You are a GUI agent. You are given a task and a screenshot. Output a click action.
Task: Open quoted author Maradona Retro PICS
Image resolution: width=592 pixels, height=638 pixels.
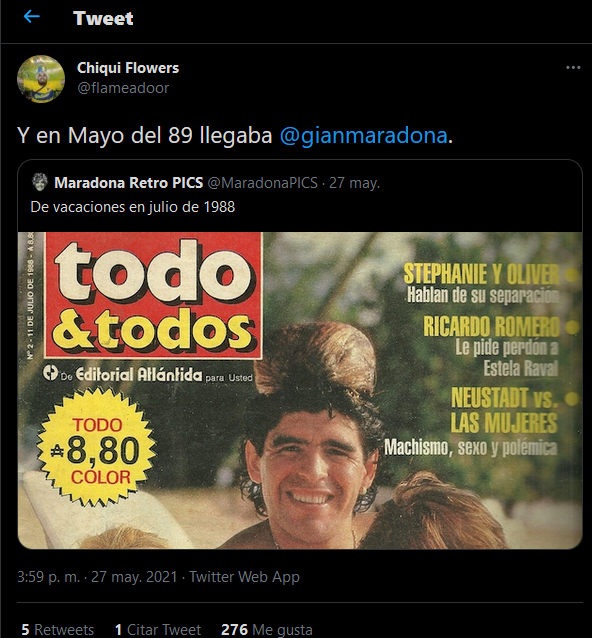129,183
